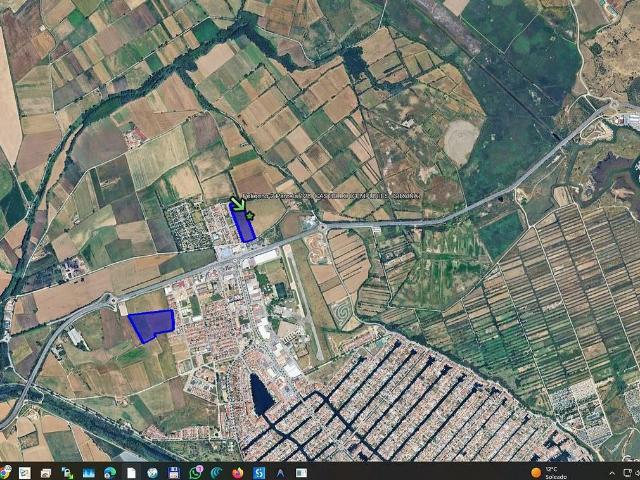Open the blank document icon in the taskbar
The width and height of the screenshot is (640, 480).
131,473
